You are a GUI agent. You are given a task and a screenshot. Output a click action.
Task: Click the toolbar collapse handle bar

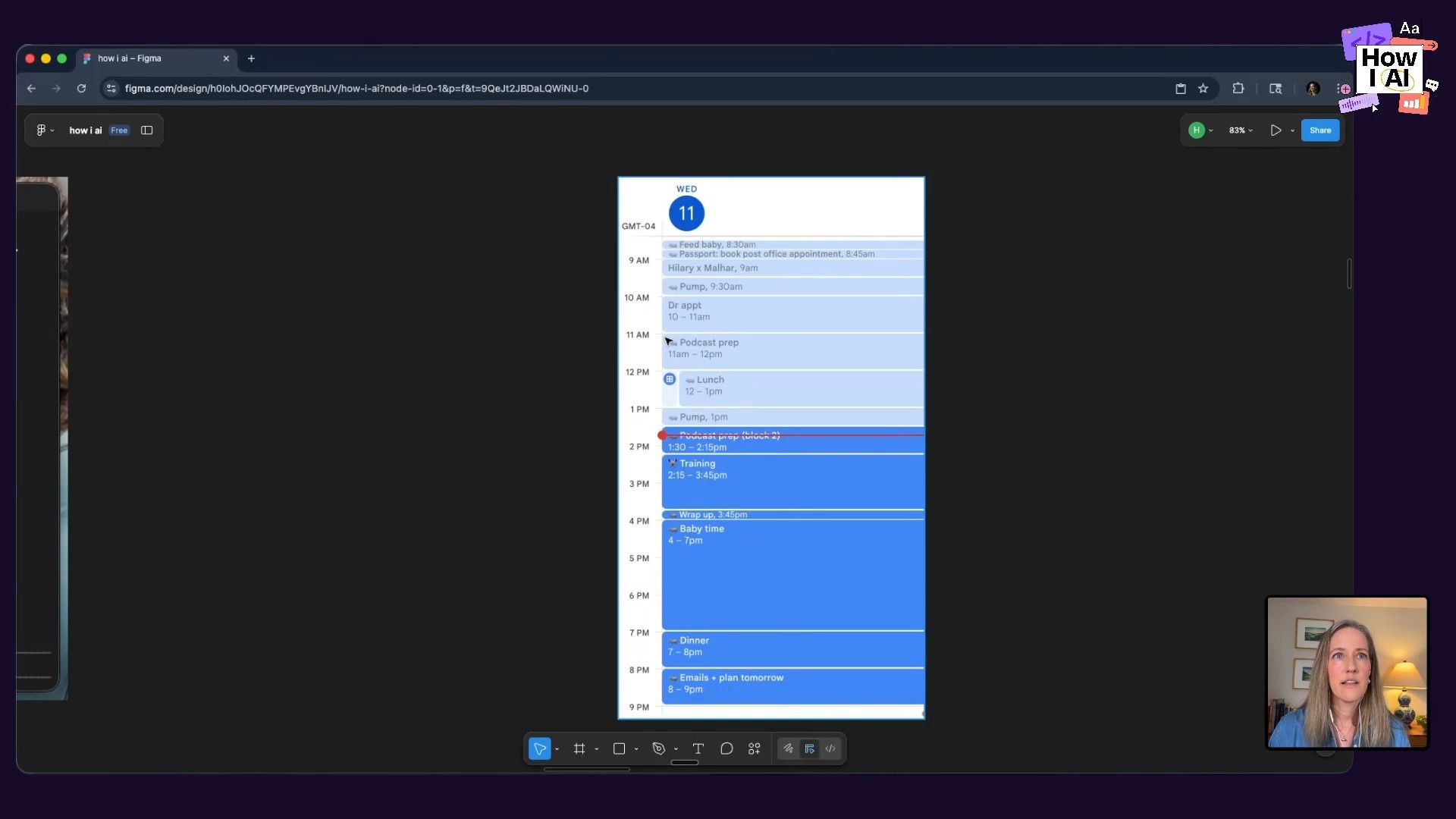point(685,763)
